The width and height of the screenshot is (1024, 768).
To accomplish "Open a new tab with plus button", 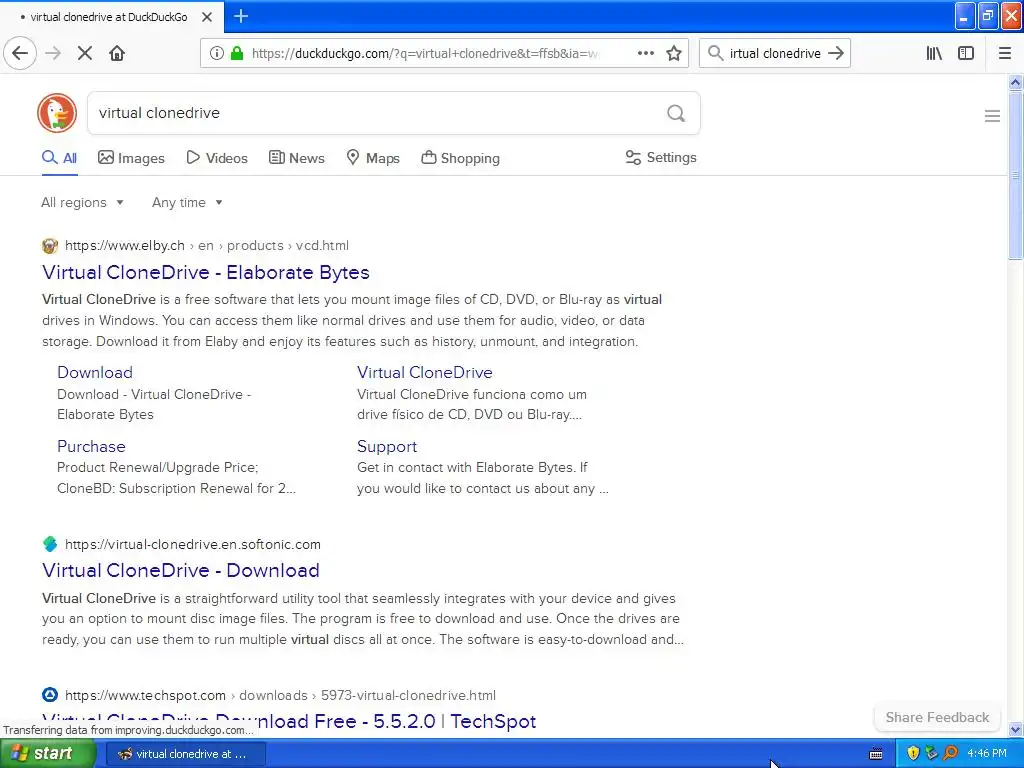I will [x=241, y=16].
